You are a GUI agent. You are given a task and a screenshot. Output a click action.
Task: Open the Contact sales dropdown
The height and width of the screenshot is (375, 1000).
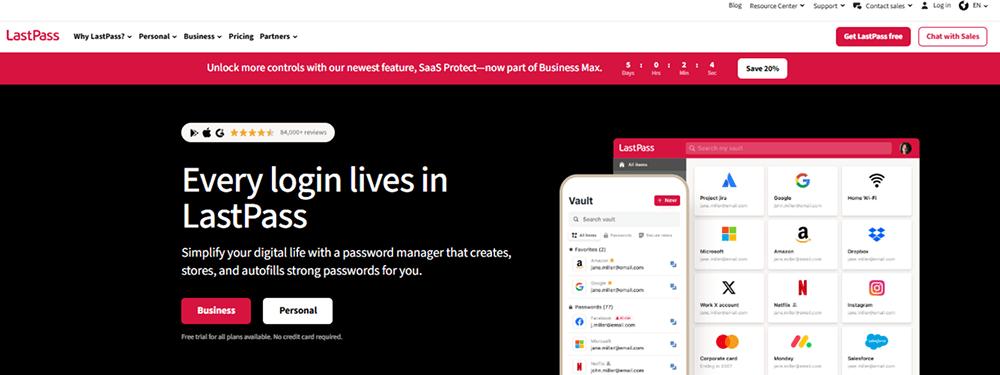click(883, 5)
